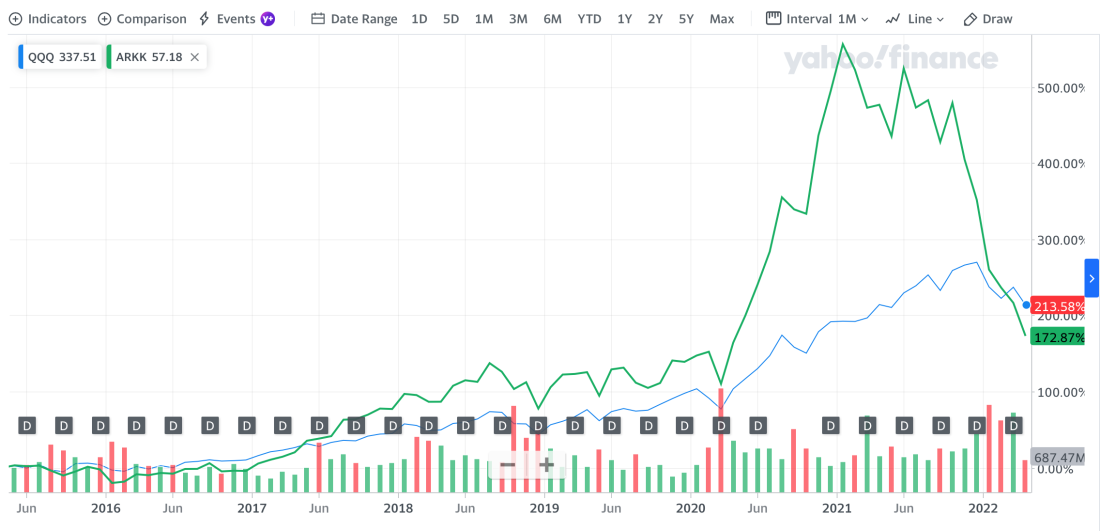Select the 6M range
Viewport: 1100px width, 531px height.
click(x=552, y=19)
